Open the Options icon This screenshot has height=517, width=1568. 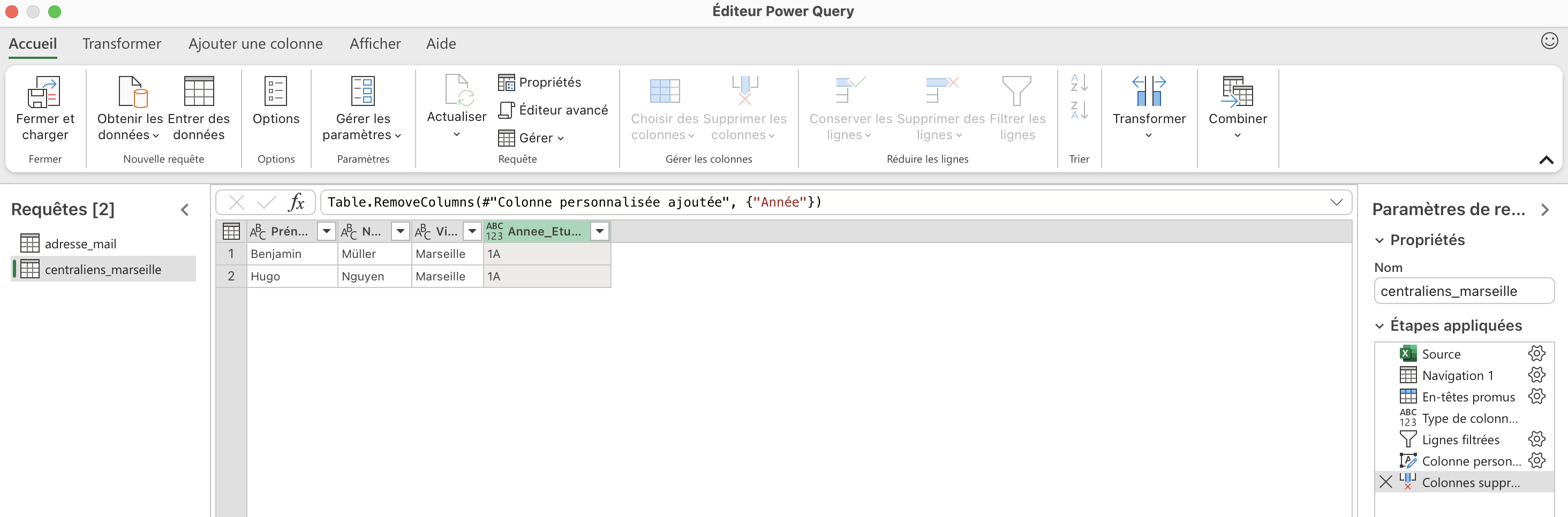coord(276,91)
